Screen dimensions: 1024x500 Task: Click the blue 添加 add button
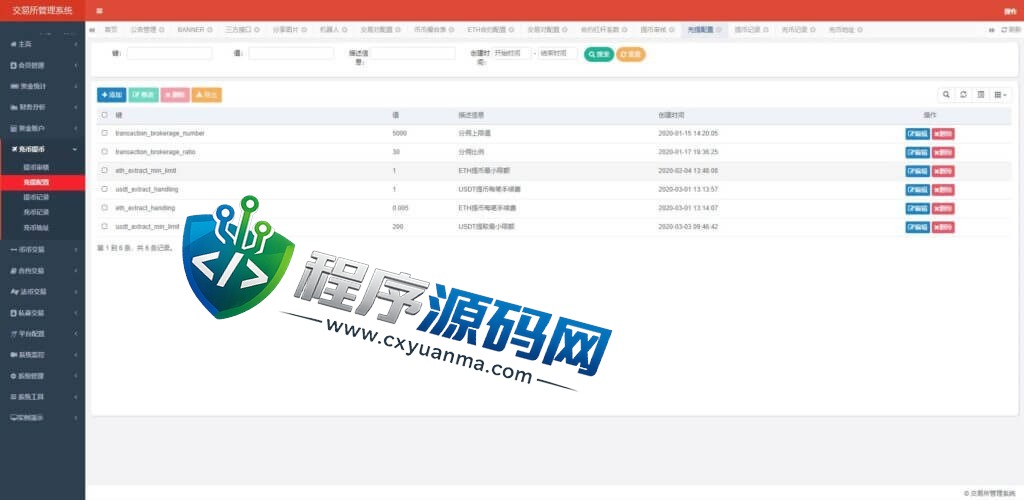click(112, 95)
